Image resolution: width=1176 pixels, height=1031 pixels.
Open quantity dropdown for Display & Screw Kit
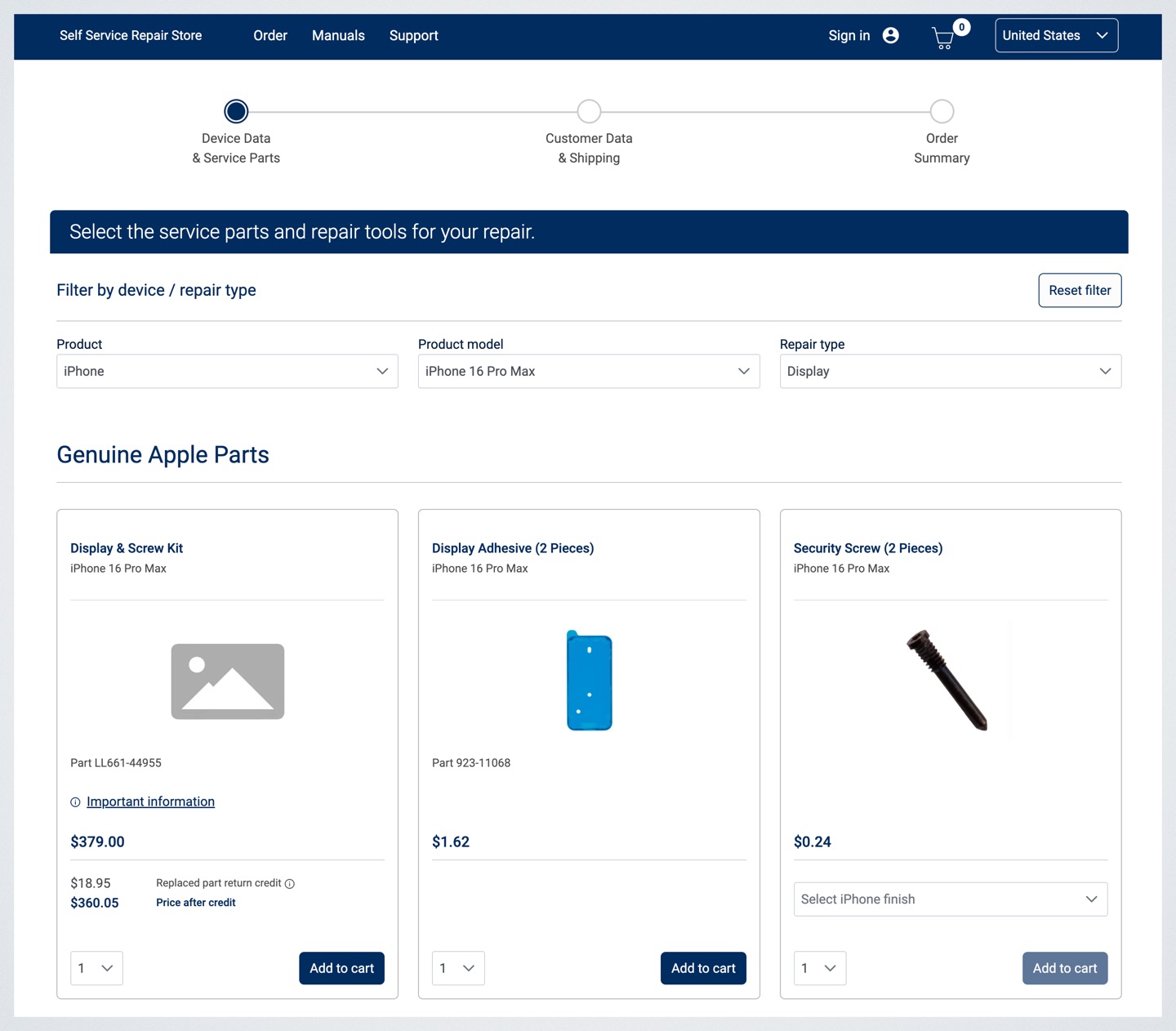96,968
